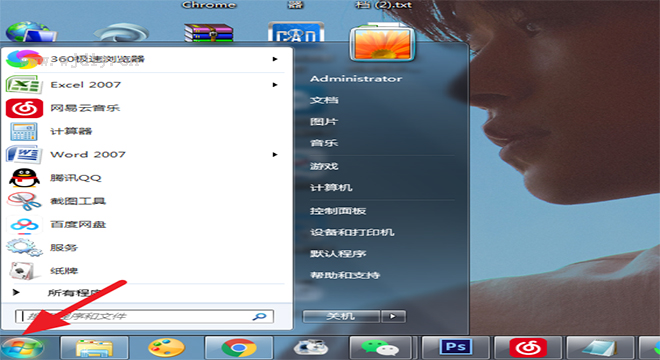Click the user account flower picture
This screenshot has height=360, width=660.
[x=382, y=44]
